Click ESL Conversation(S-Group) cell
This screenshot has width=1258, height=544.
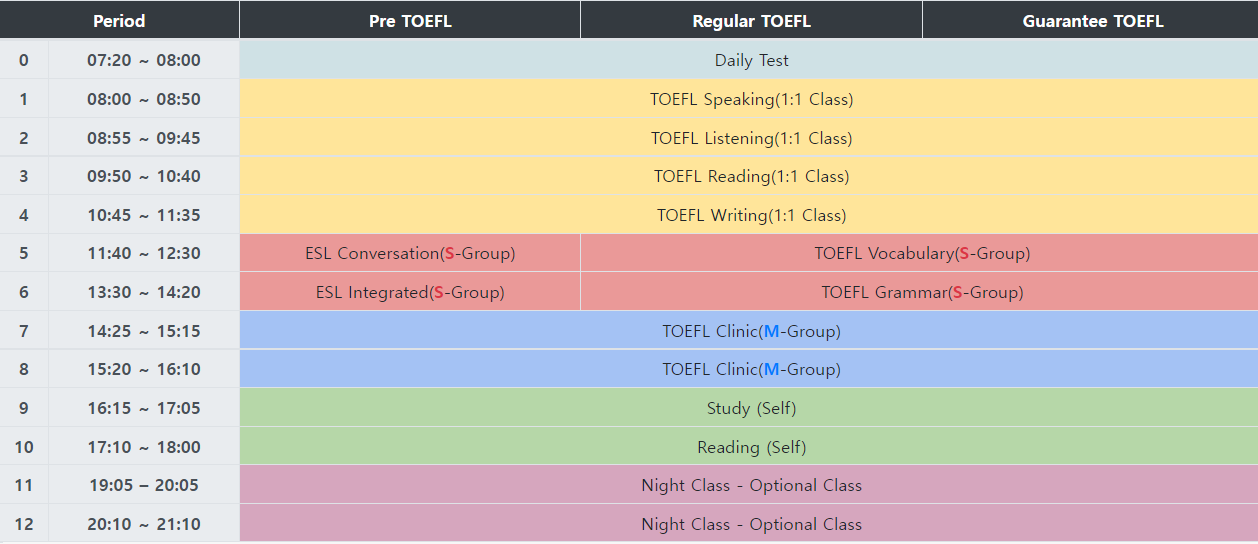410,253
